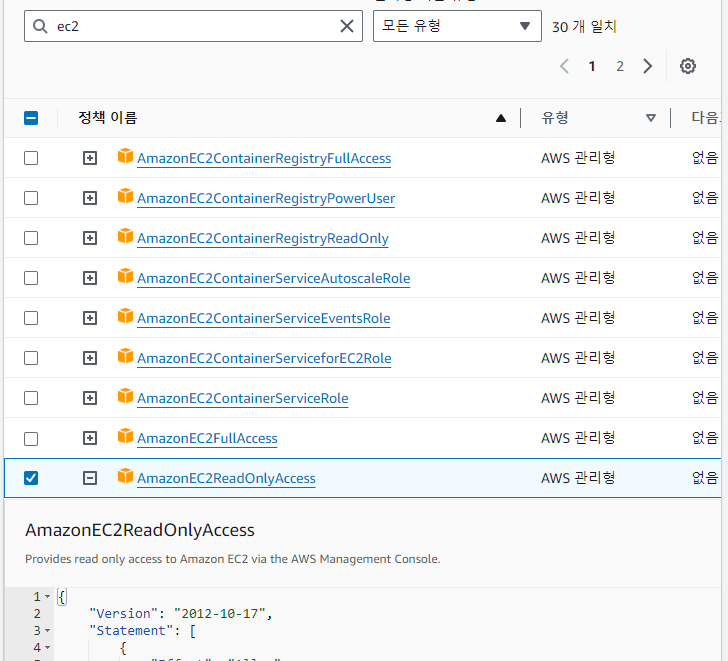This screenshot has height=661, width=728.
Task: Check AmazonEC2ContainerRegistryFullAccess checkbox
Action: [x=31, y=158]
